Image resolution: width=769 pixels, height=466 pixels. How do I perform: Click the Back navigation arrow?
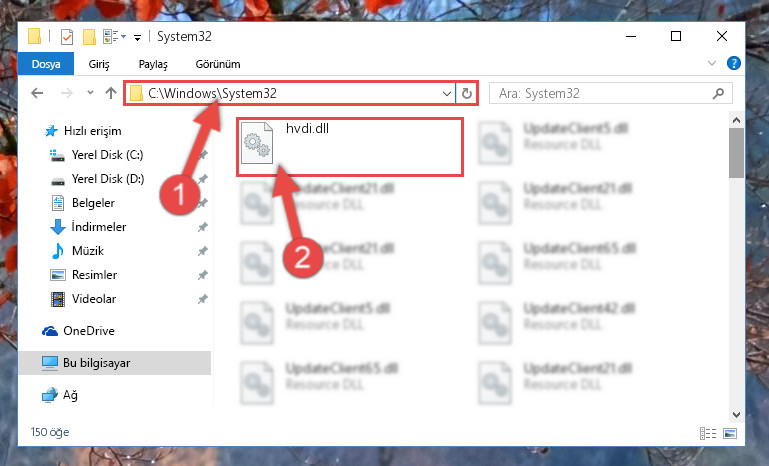(37, 93)
